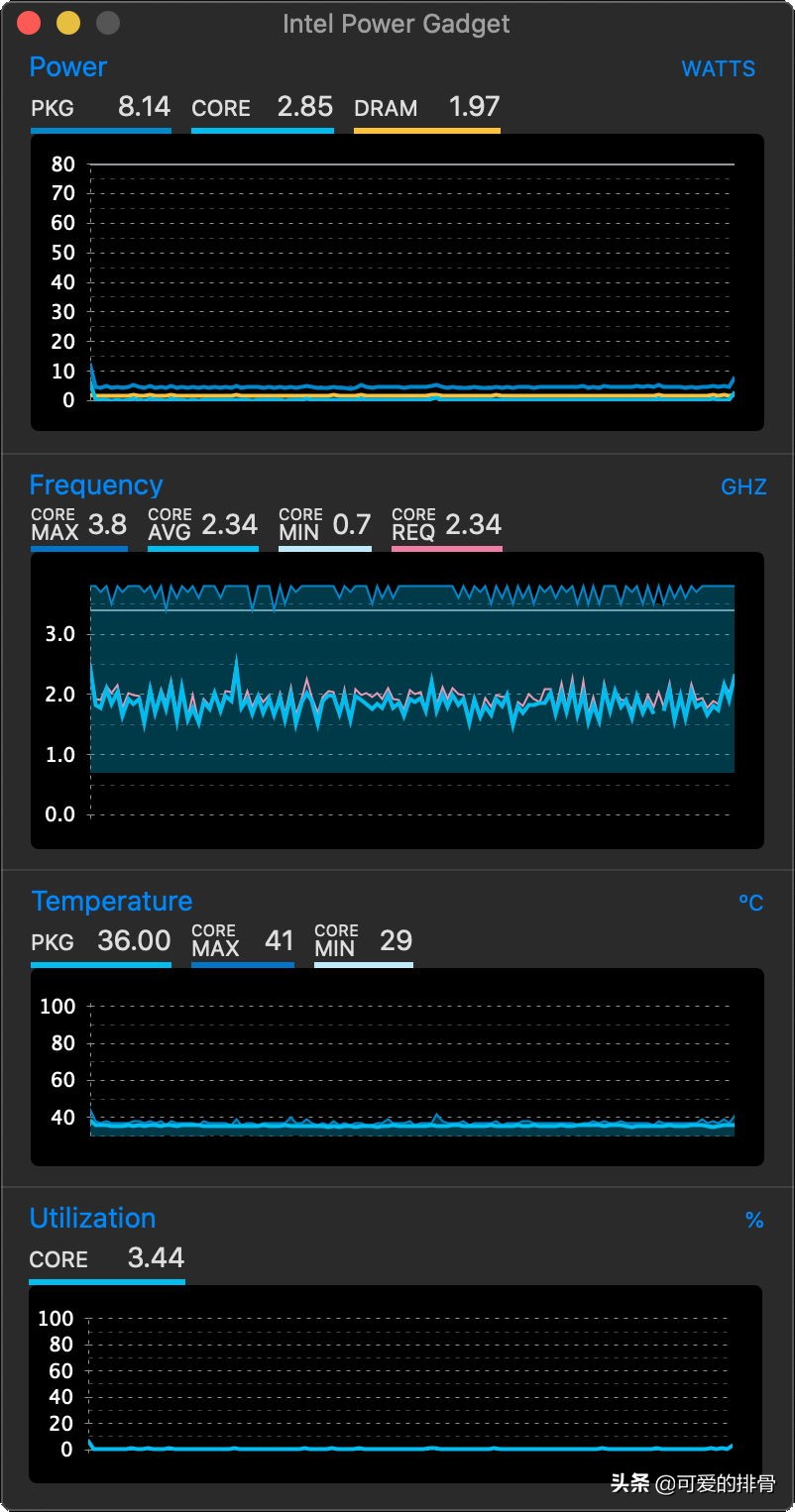Click the Intel Power Gadget window title

[x=397, y=24]
